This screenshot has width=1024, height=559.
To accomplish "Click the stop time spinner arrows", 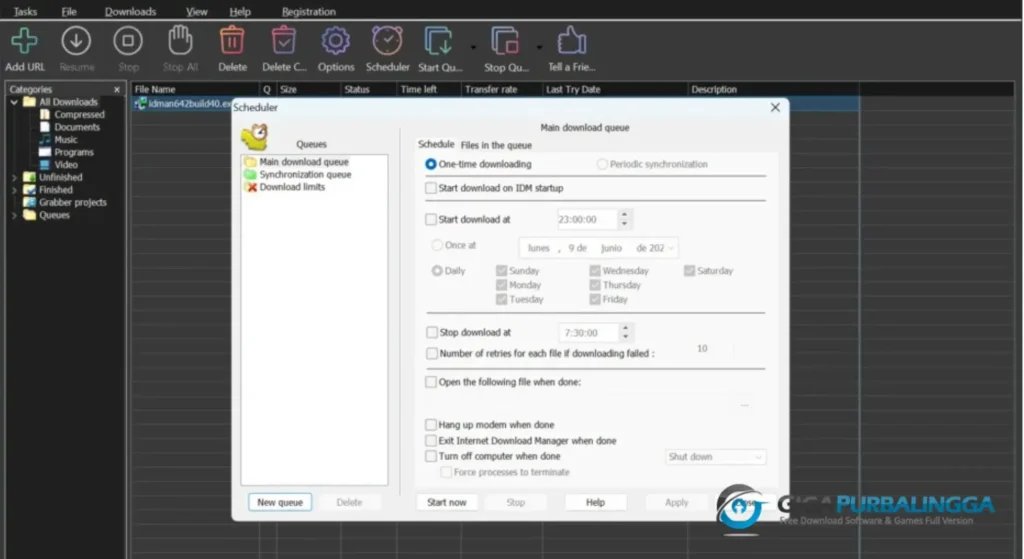I will 626,333.
